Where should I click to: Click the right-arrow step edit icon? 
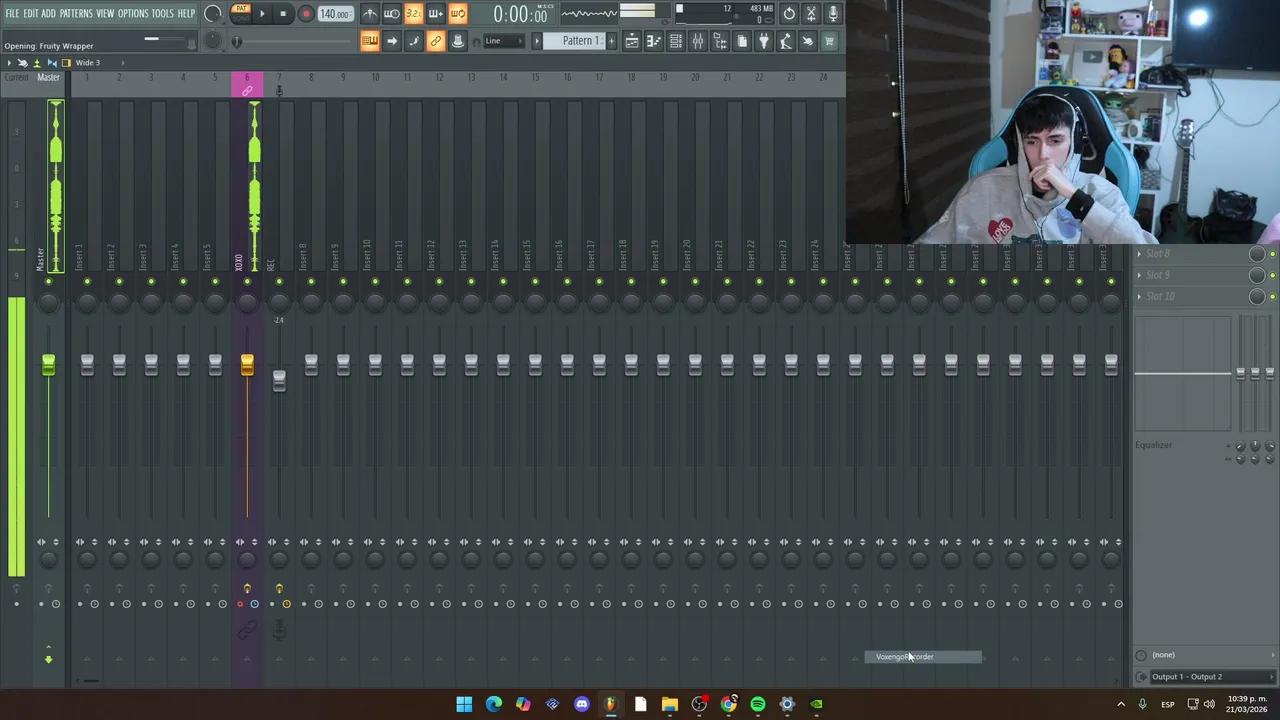tap(392, 41)
